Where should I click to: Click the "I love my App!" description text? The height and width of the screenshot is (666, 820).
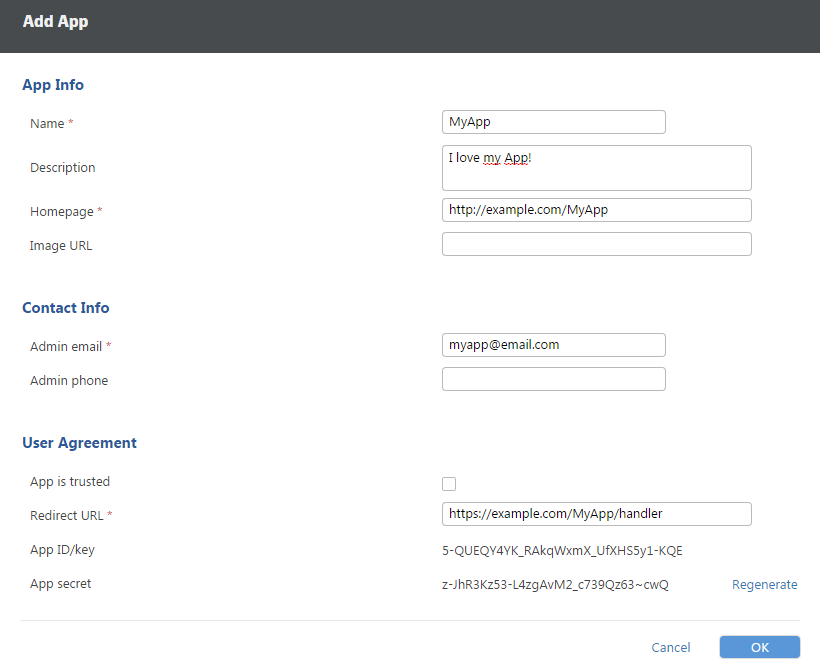point(490,159)
